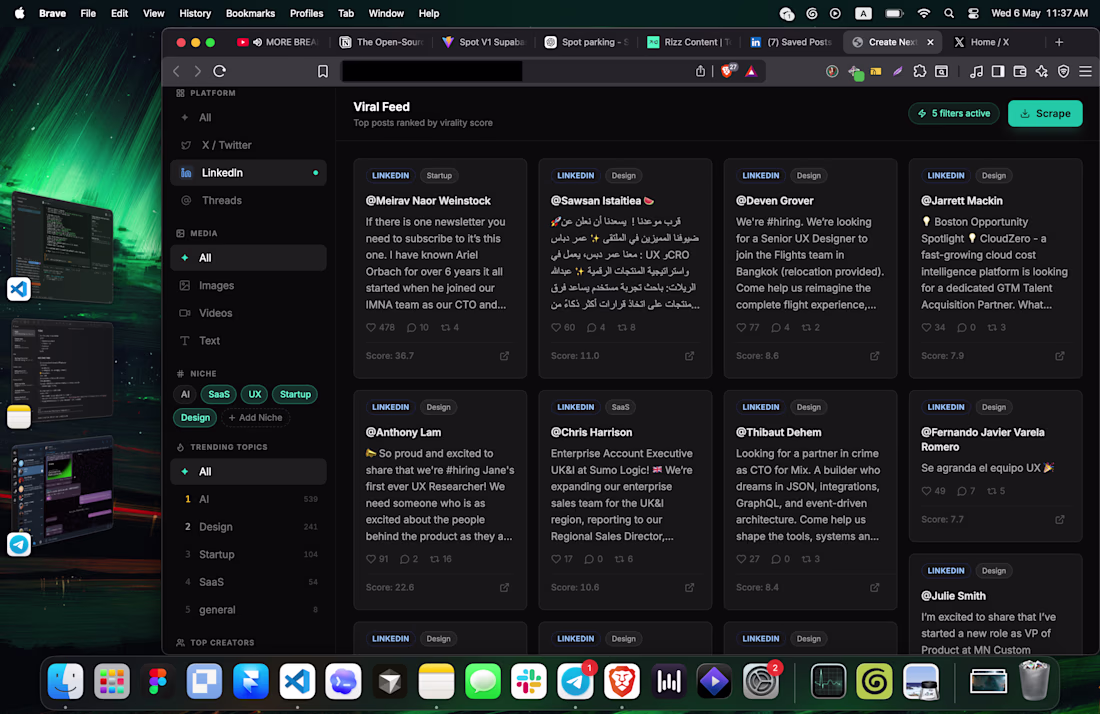The height and width of the screenshot is (714, 1100).
Task: Open the Profiles menu
Action: 306,13
